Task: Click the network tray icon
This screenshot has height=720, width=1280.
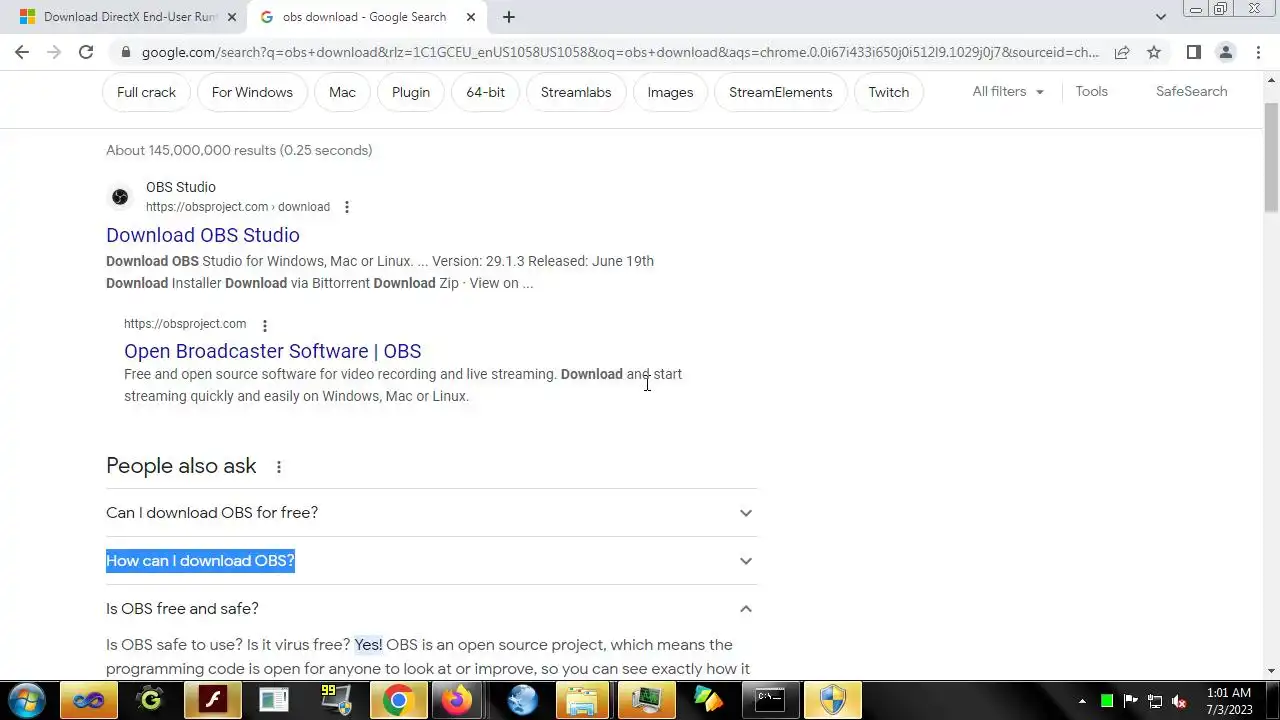Action: pyautogui.click(x=1155, y=701)
